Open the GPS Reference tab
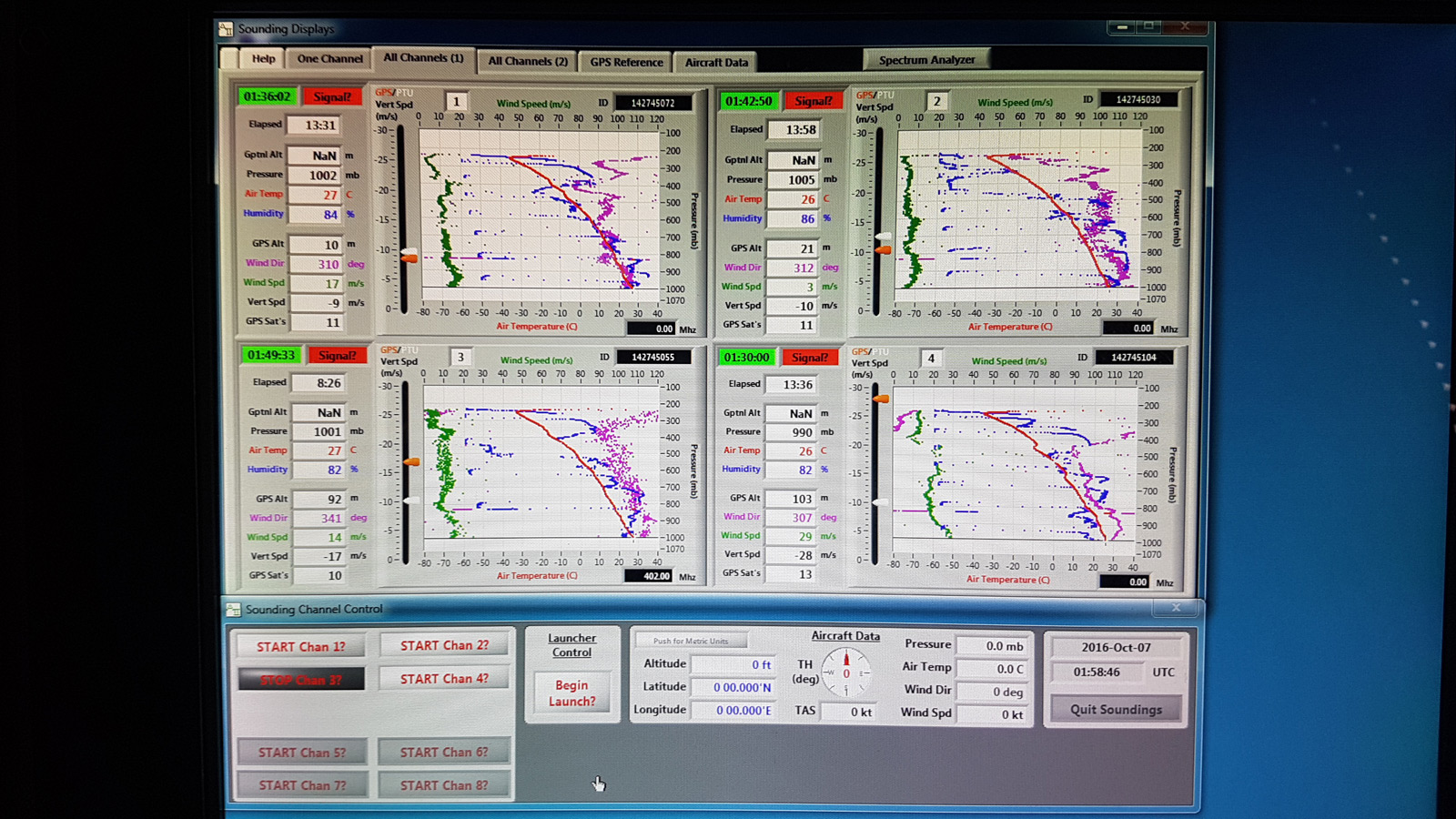1456x819 pixels. tap(626, 62)
